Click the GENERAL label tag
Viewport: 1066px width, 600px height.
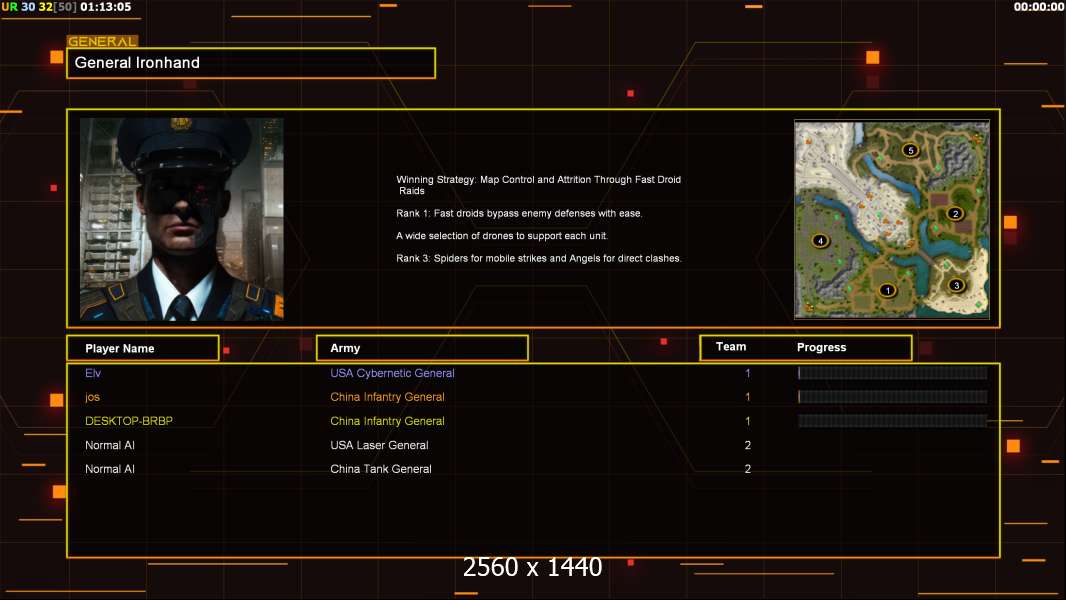pos(102,41)
